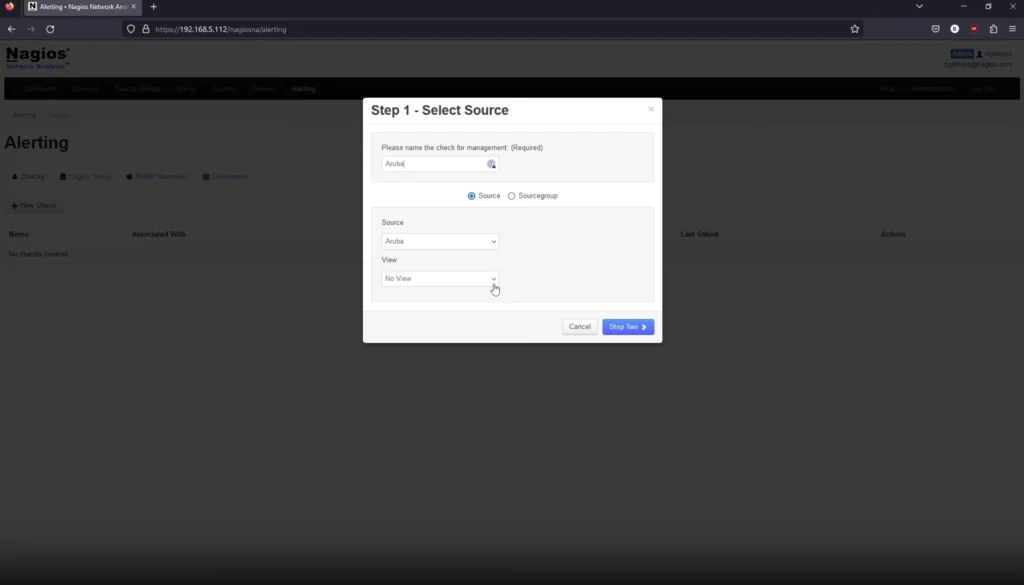Select the Reports menu item
The width and height of the screenshot is (1024, 585).
[x=222, y=88]
